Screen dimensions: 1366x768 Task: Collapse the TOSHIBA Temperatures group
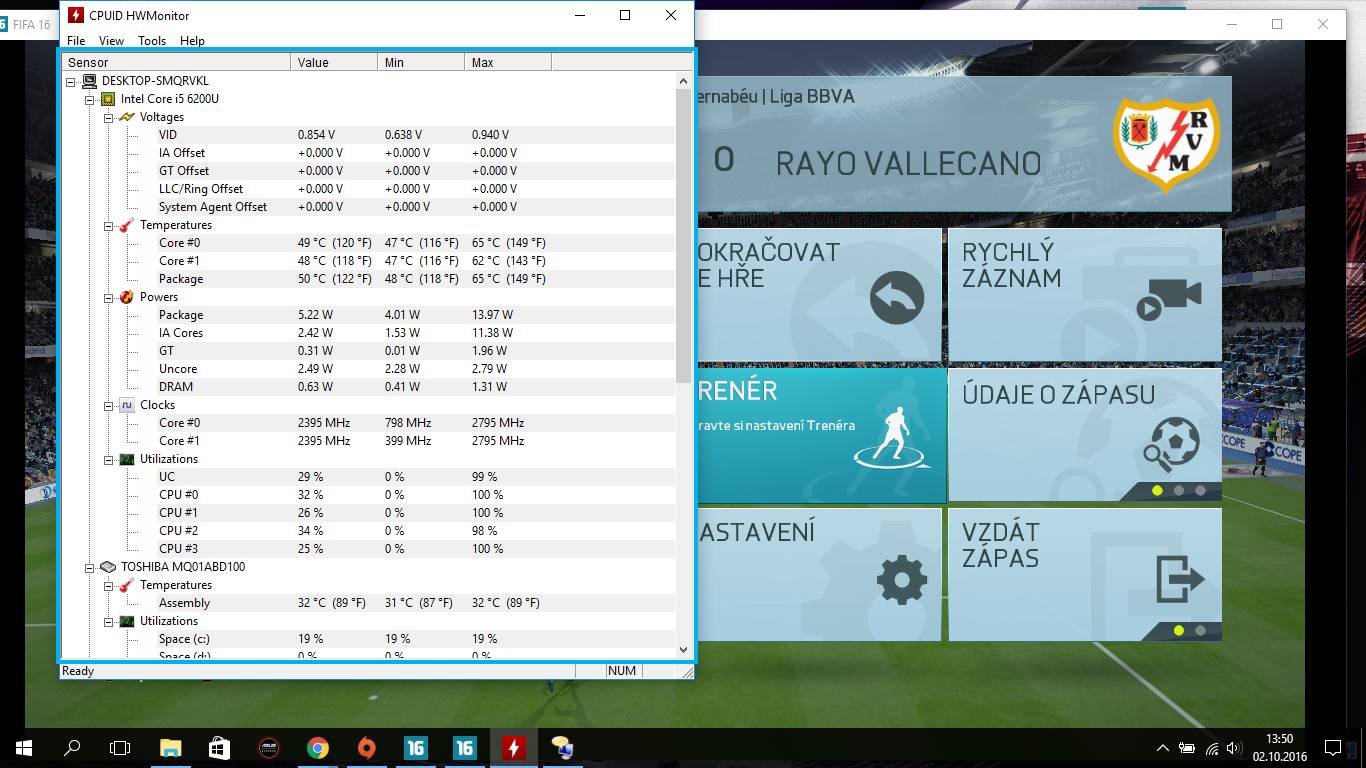[109, 585]
